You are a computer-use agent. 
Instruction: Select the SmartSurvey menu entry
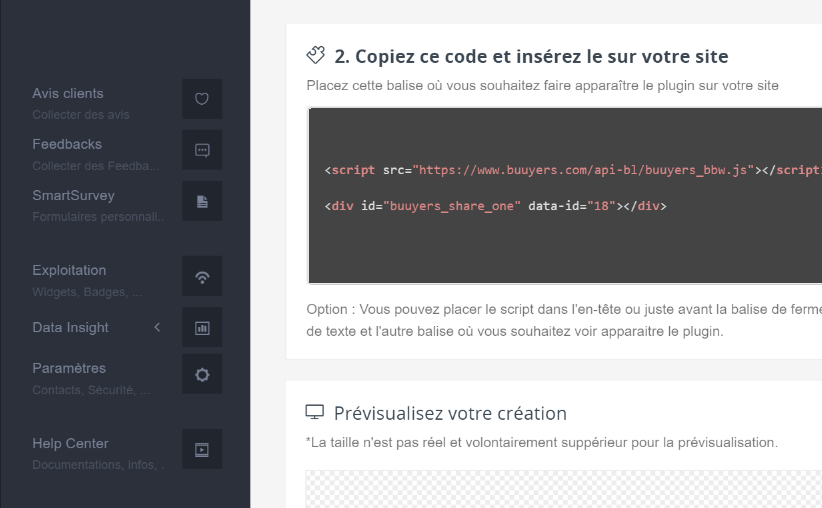pos(73,195)
